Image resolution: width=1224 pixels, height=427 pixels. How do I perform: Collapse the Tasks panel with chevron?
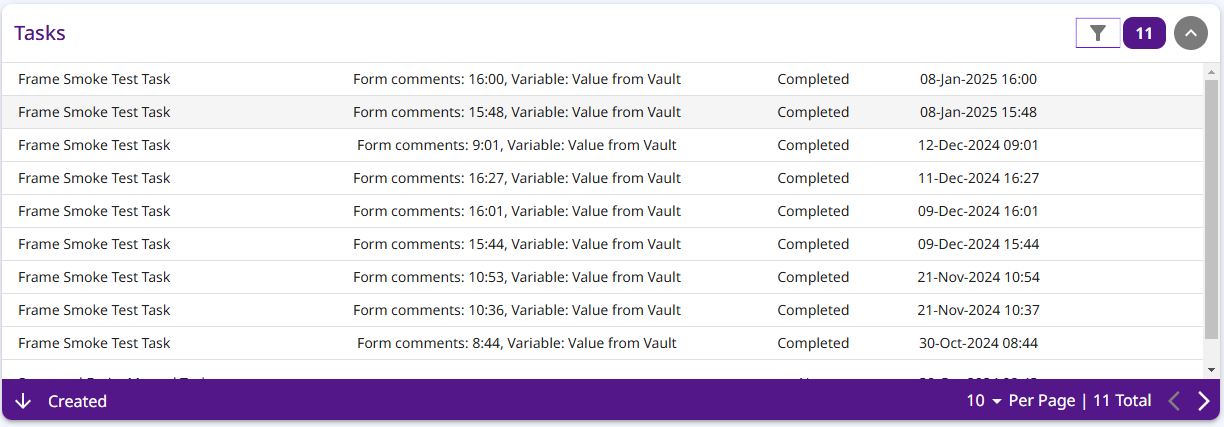click(x=1190, y=33)
